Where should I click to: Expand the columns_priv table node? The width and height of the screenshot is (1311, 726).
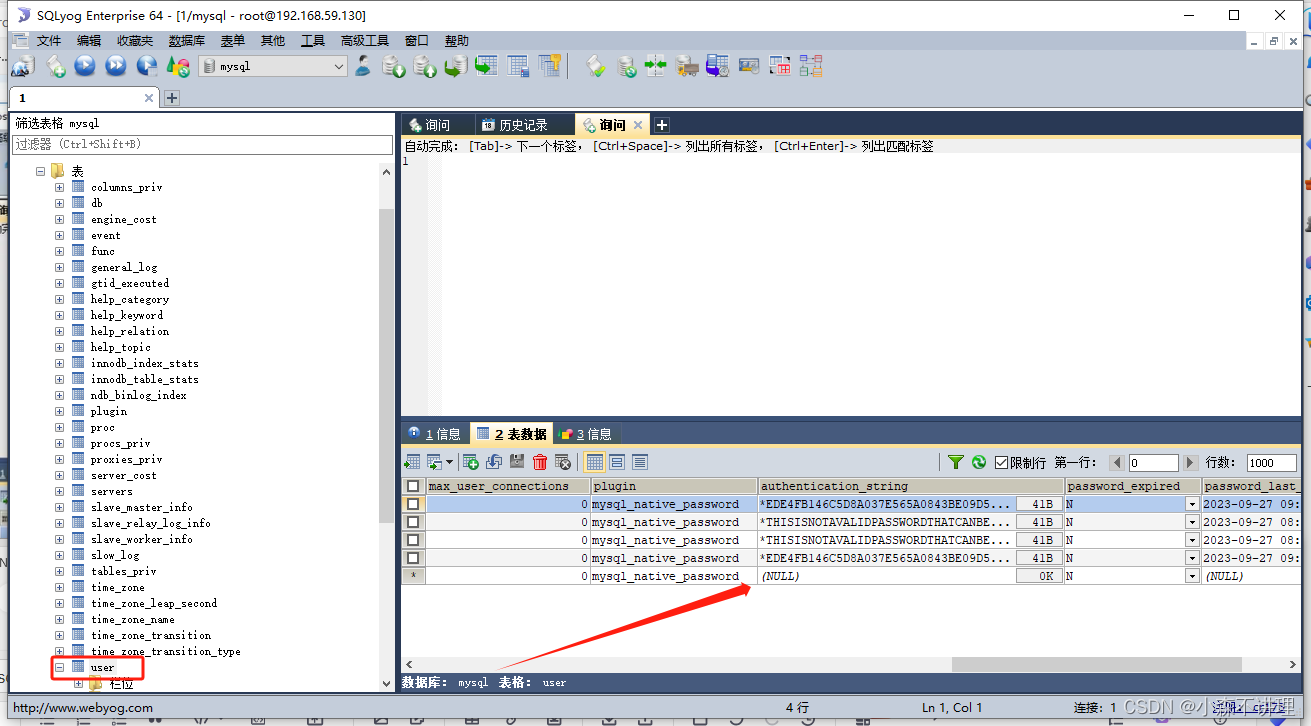tap(59, 187)
